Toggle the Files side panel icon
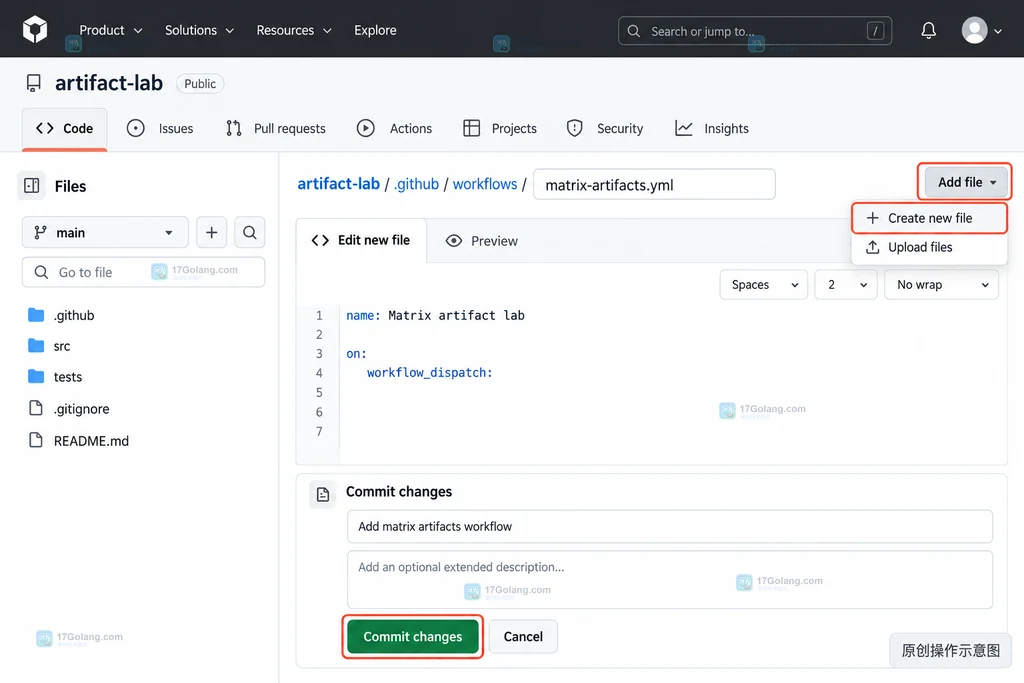The image size is (1024, 683). (31, 186)
